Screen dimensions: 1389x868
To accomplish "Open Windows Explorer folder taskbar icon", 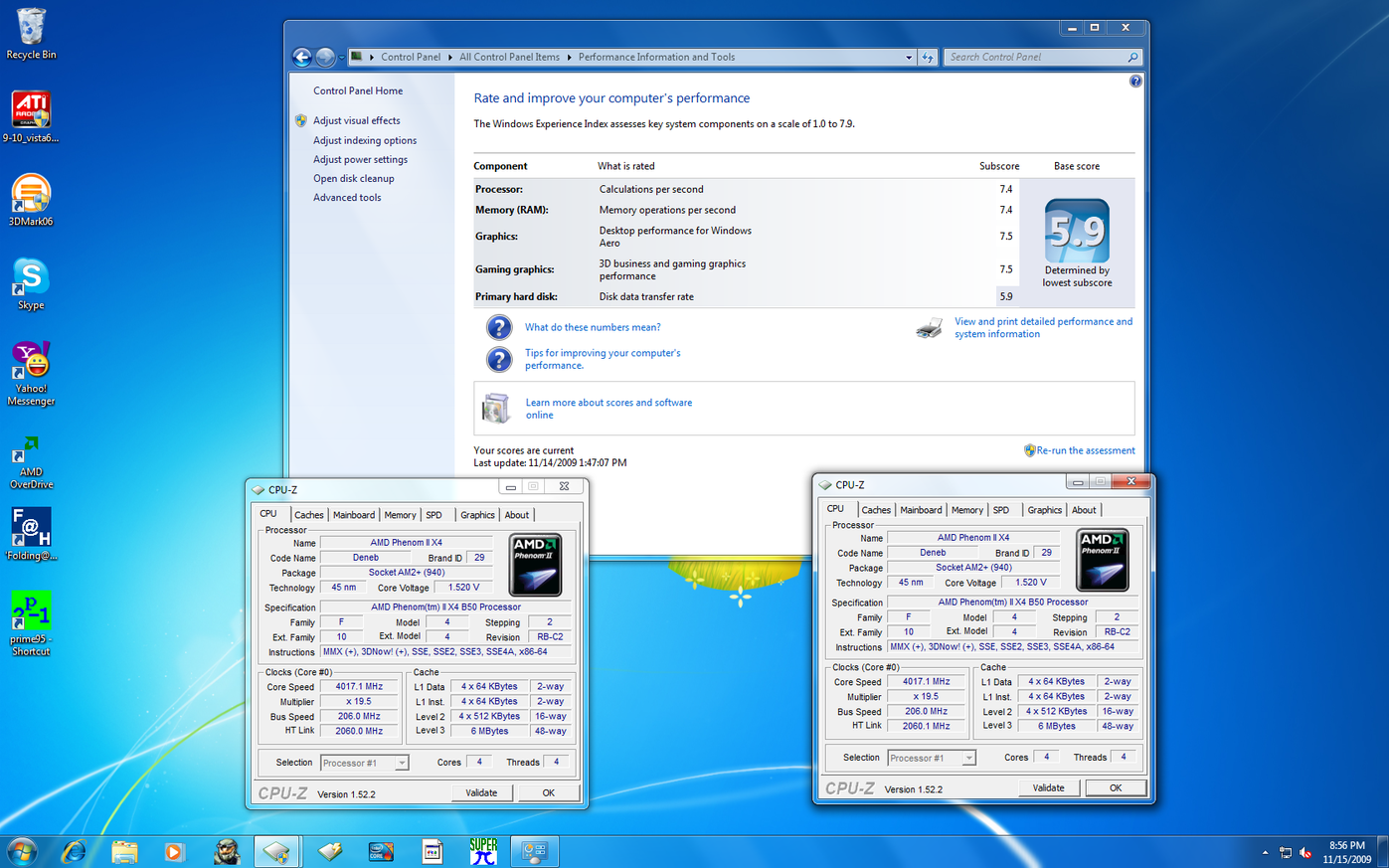I will [x=124, y=851].
